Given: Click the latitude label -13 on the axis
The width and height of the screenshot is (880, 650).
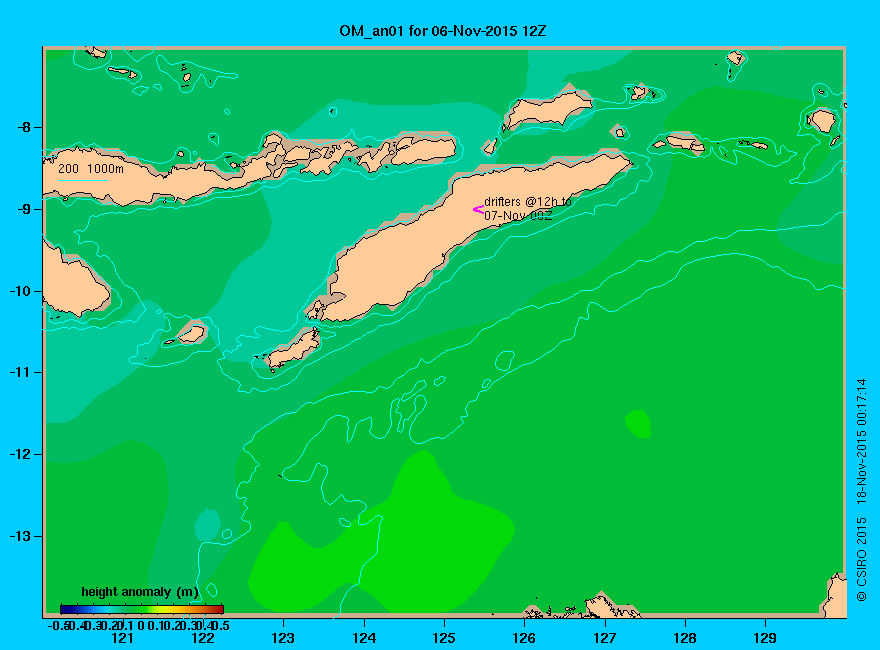Looking at the screenshot, I should coord(20,536).
